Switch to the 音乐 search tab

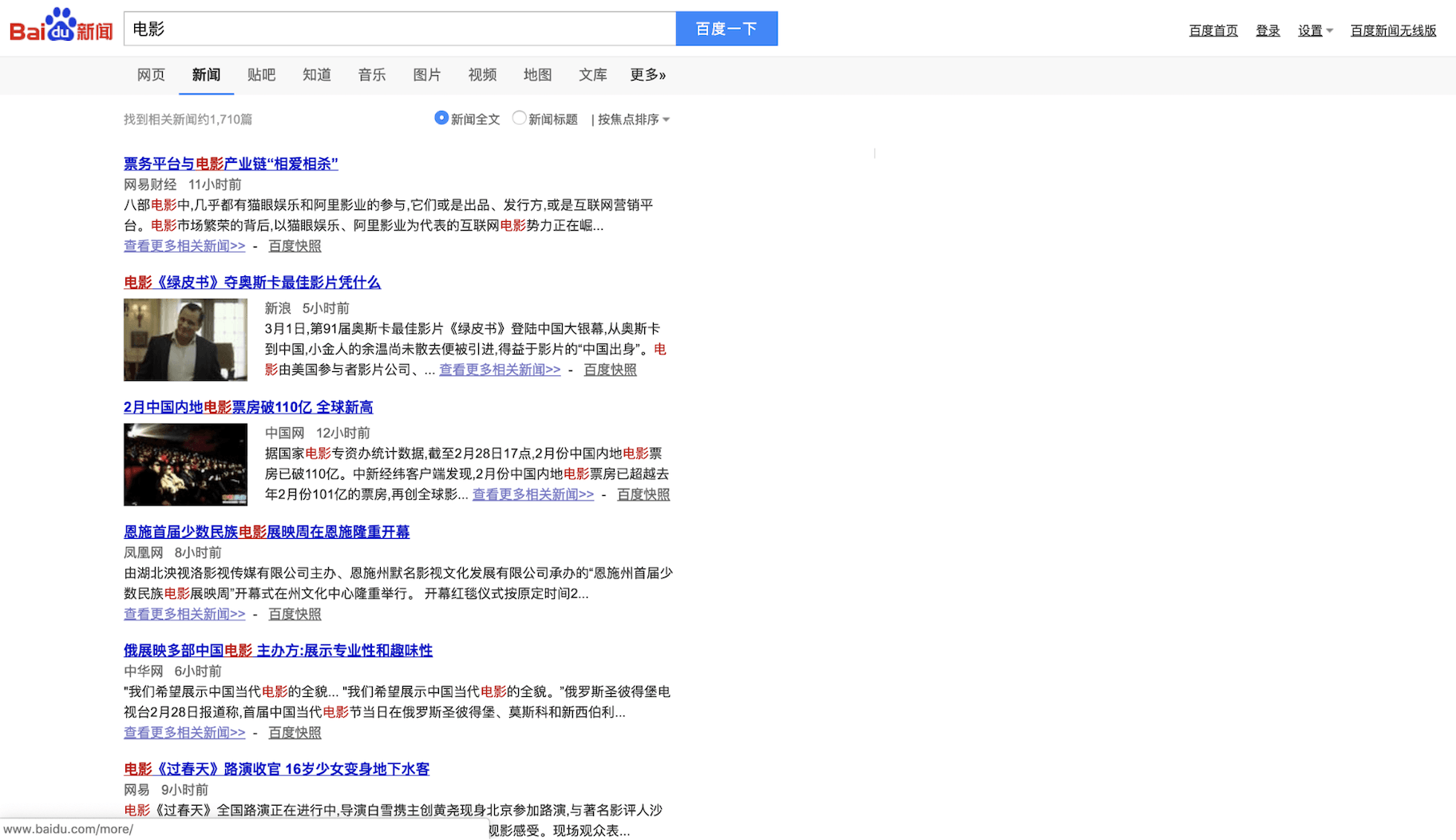[372, 74]
